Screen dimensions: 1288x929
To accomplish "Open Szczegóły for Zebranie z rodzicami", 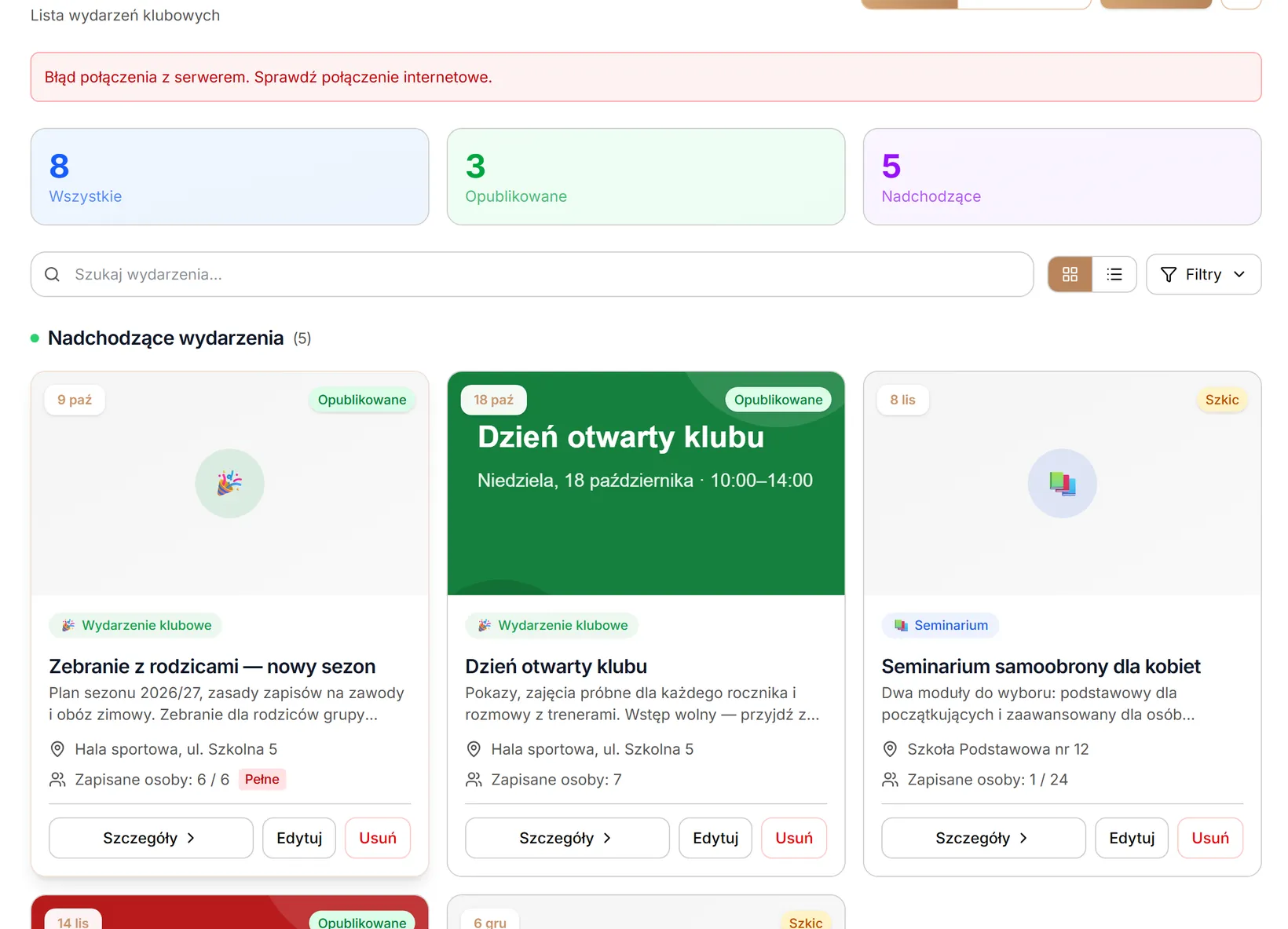I will pyautogui.click(x=151, y=838).
